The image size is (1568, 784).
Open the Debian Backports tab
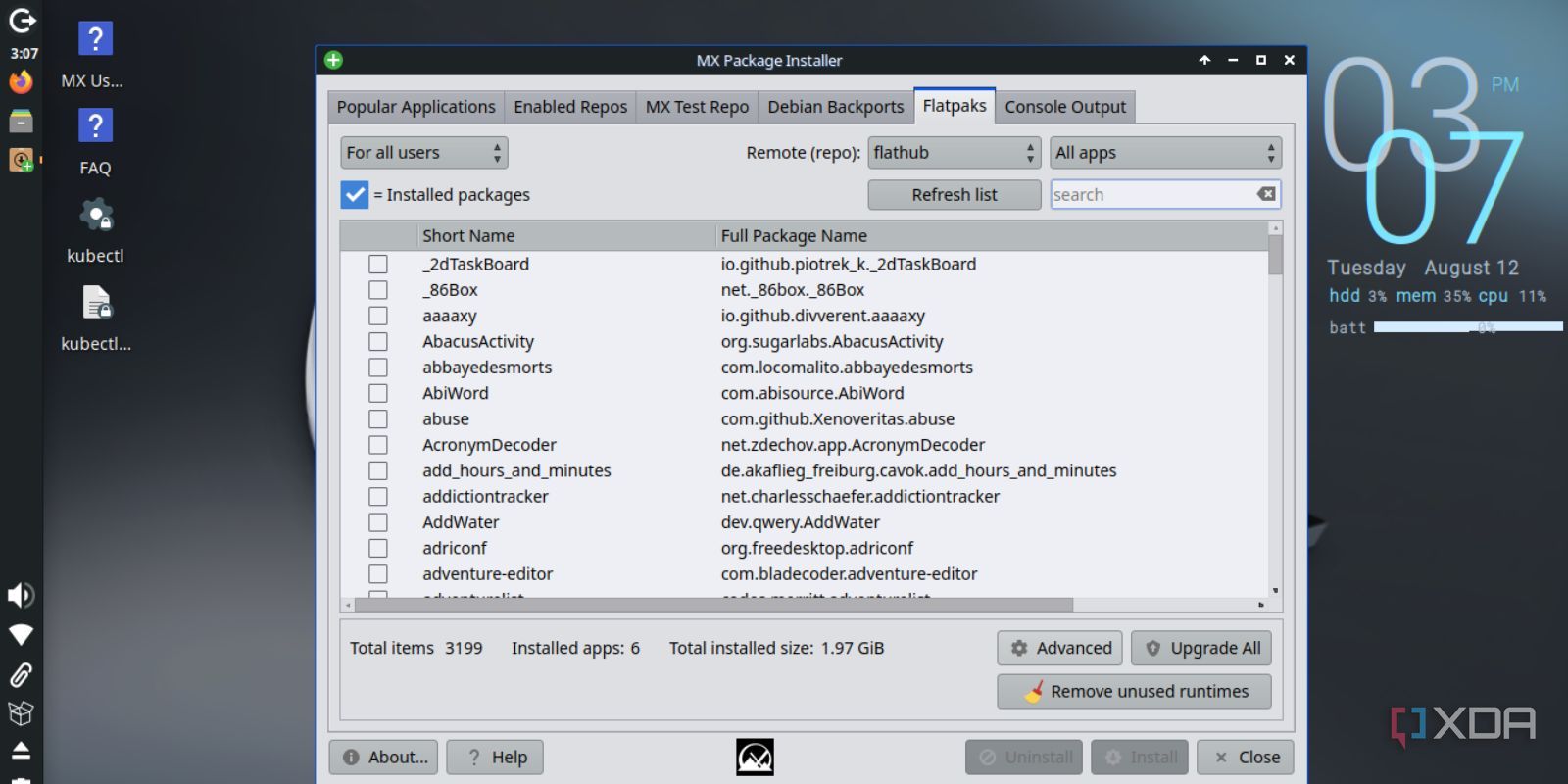(836, 107)
